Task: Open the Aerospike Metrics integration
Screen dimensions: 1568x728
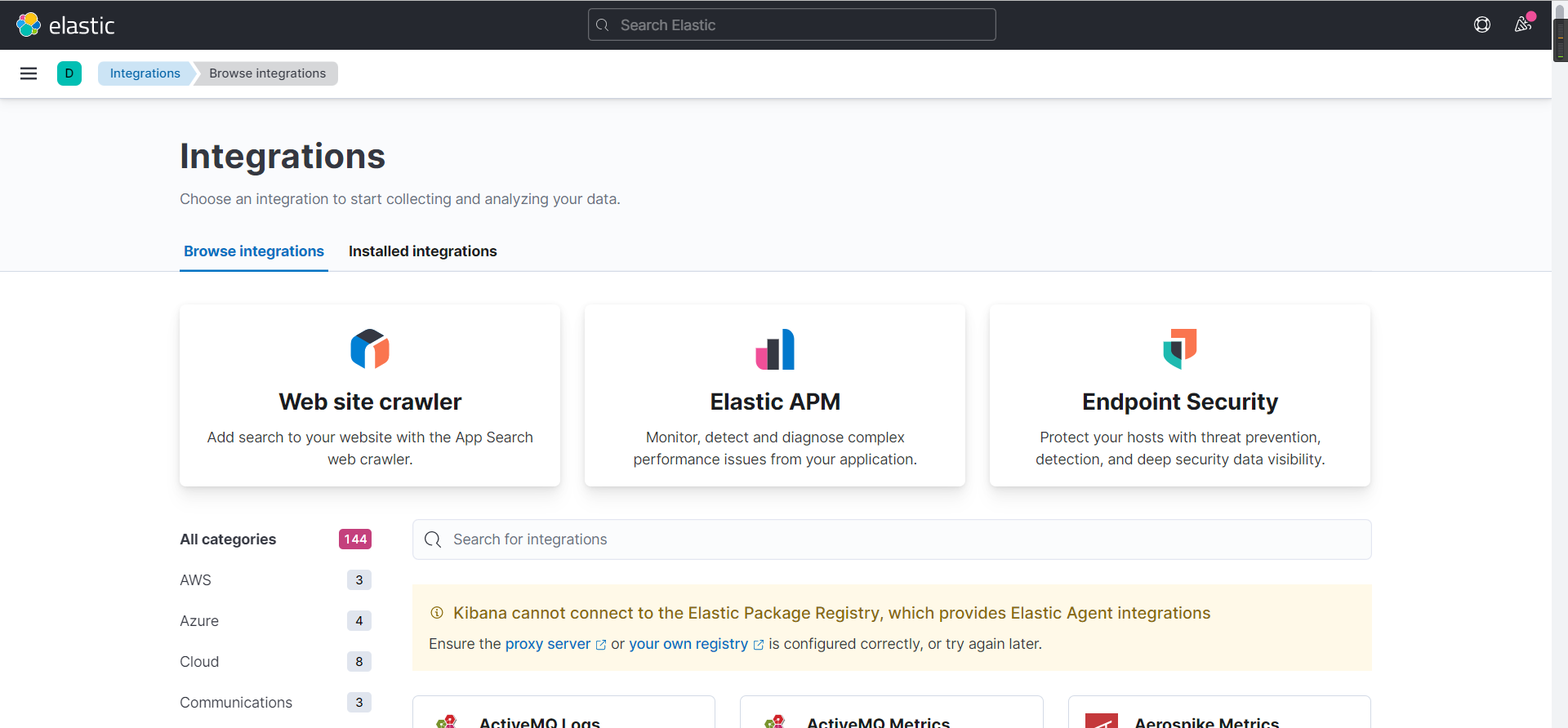Action: click(1219, 712)
